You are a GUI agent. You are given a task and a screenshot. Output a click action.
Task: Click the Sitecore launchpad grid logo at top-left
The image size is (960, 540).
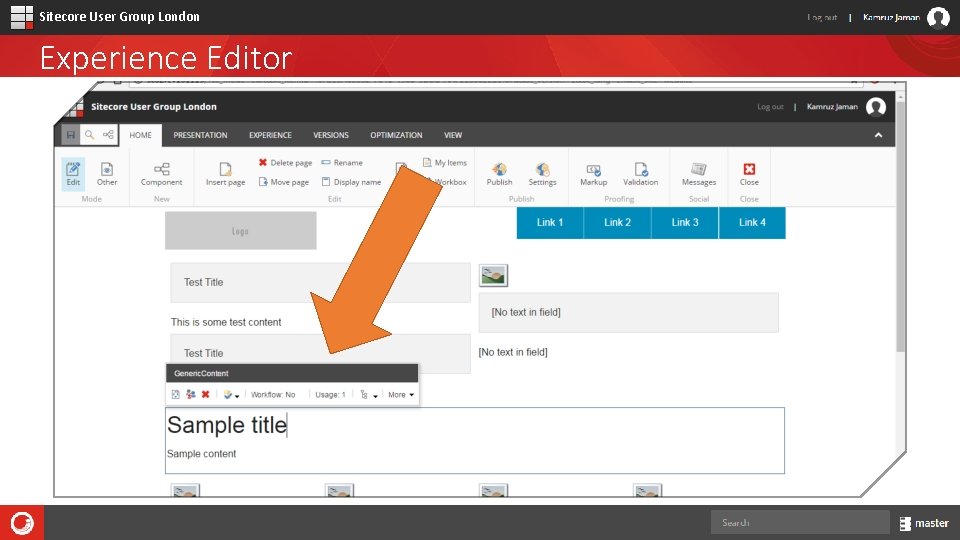[21, 17]
